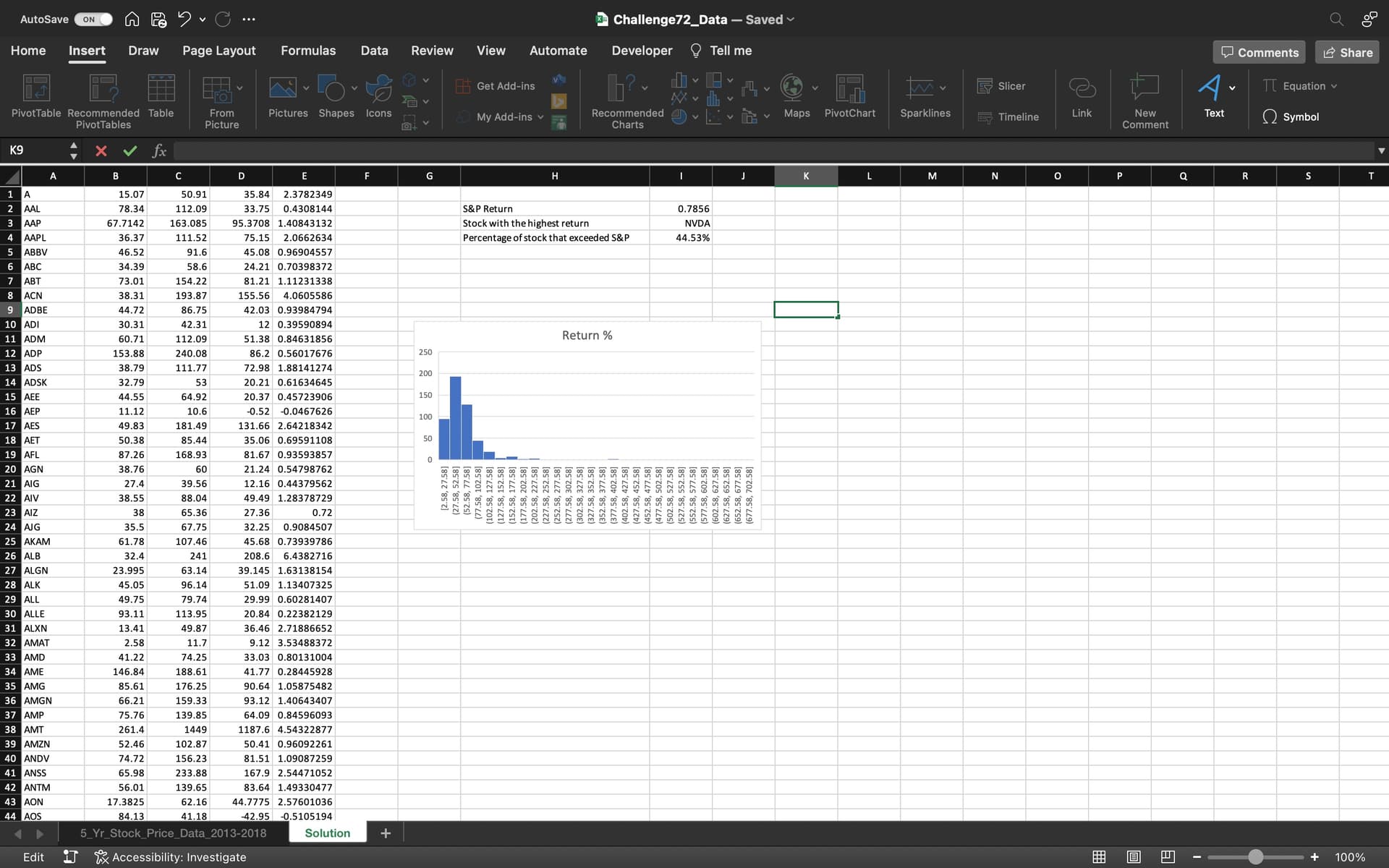Image resolution: width=1389 pixels, height=868 pixels.
Task: Open Recommended Charts
Action: [x=627, y=101]
